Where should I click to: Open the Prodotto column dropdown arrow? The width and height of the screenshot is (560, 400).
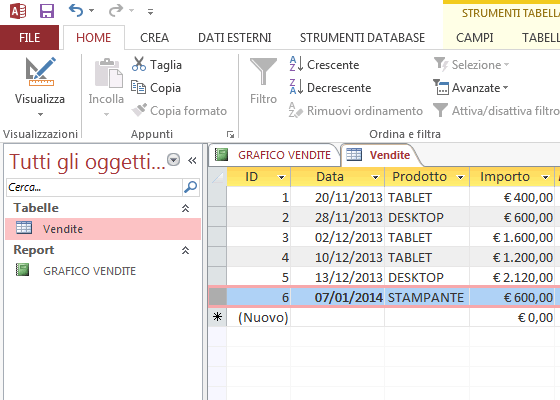coord(460,177)
